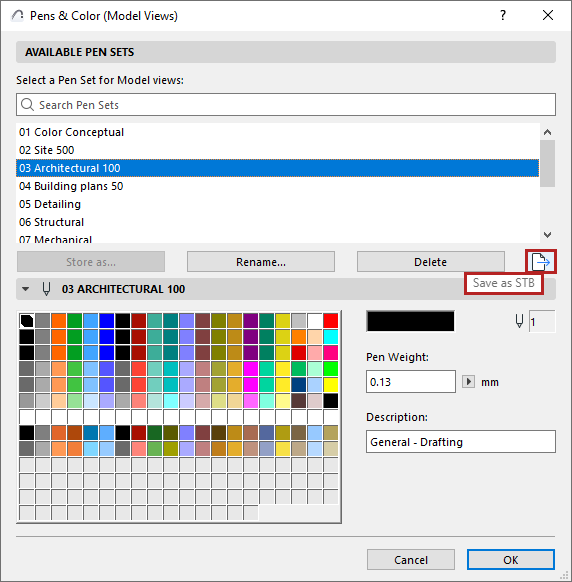Click the Store as... button
The height and width of the screenshot is (582, 572).
tap(91, 262)
